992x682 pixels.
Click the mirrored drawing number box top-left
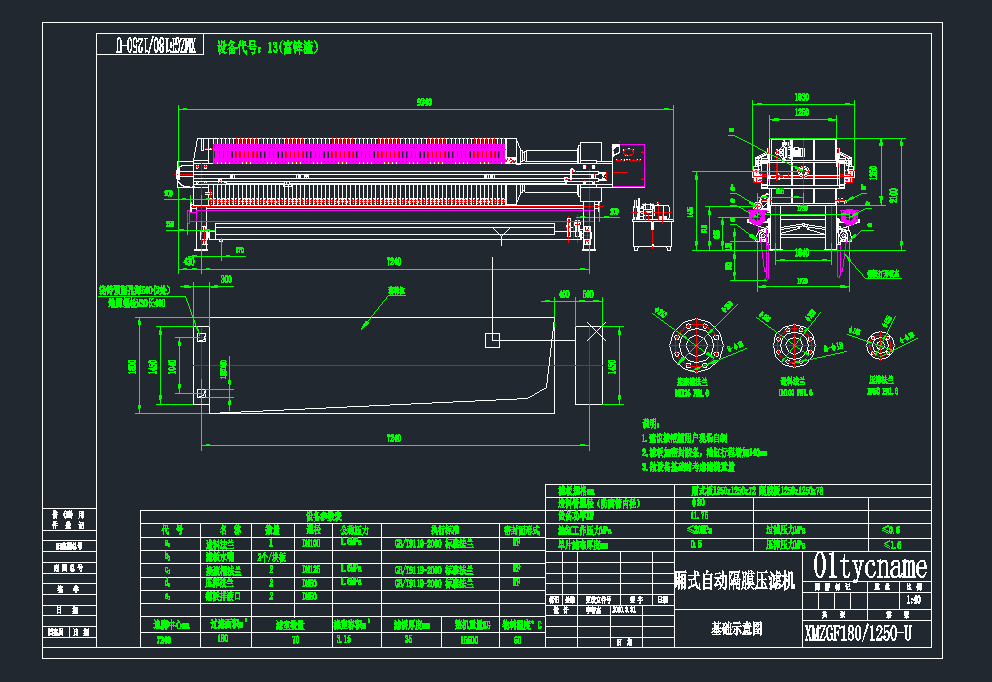tap(152, 45)
